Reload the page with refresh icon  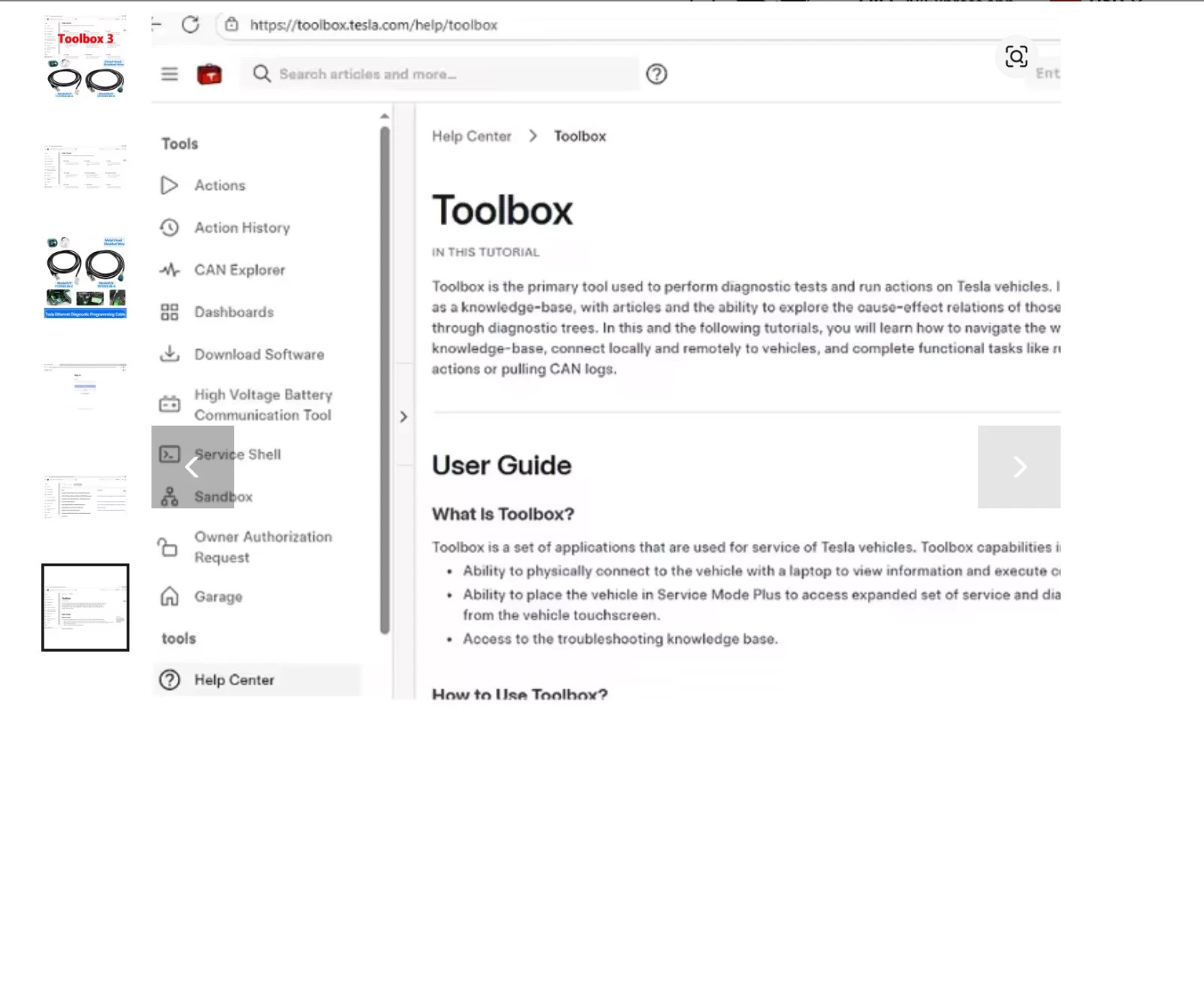coord(190,25)
